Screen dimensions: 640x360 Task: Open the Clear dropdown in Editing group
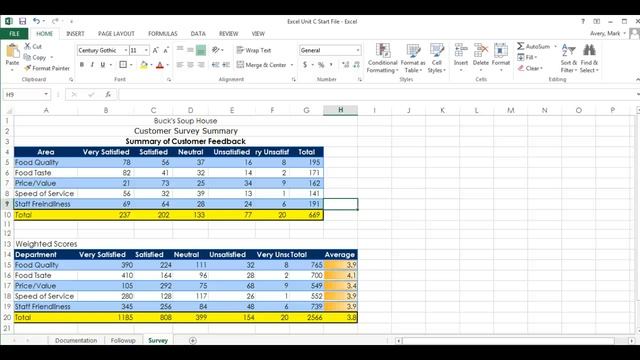pyautogui.click(x=530, y=68)
